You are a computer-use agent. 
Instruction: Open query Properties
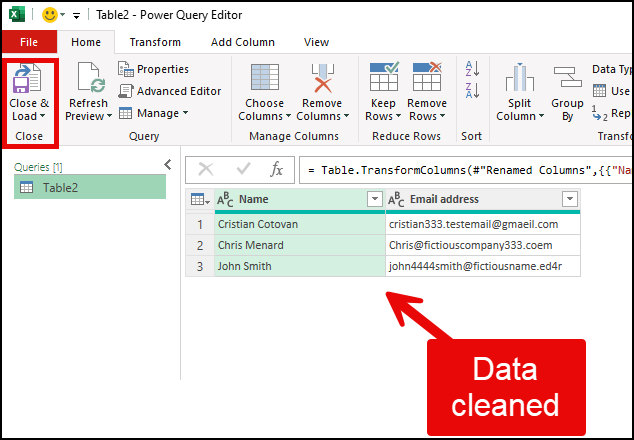click(x=154, y=69)
